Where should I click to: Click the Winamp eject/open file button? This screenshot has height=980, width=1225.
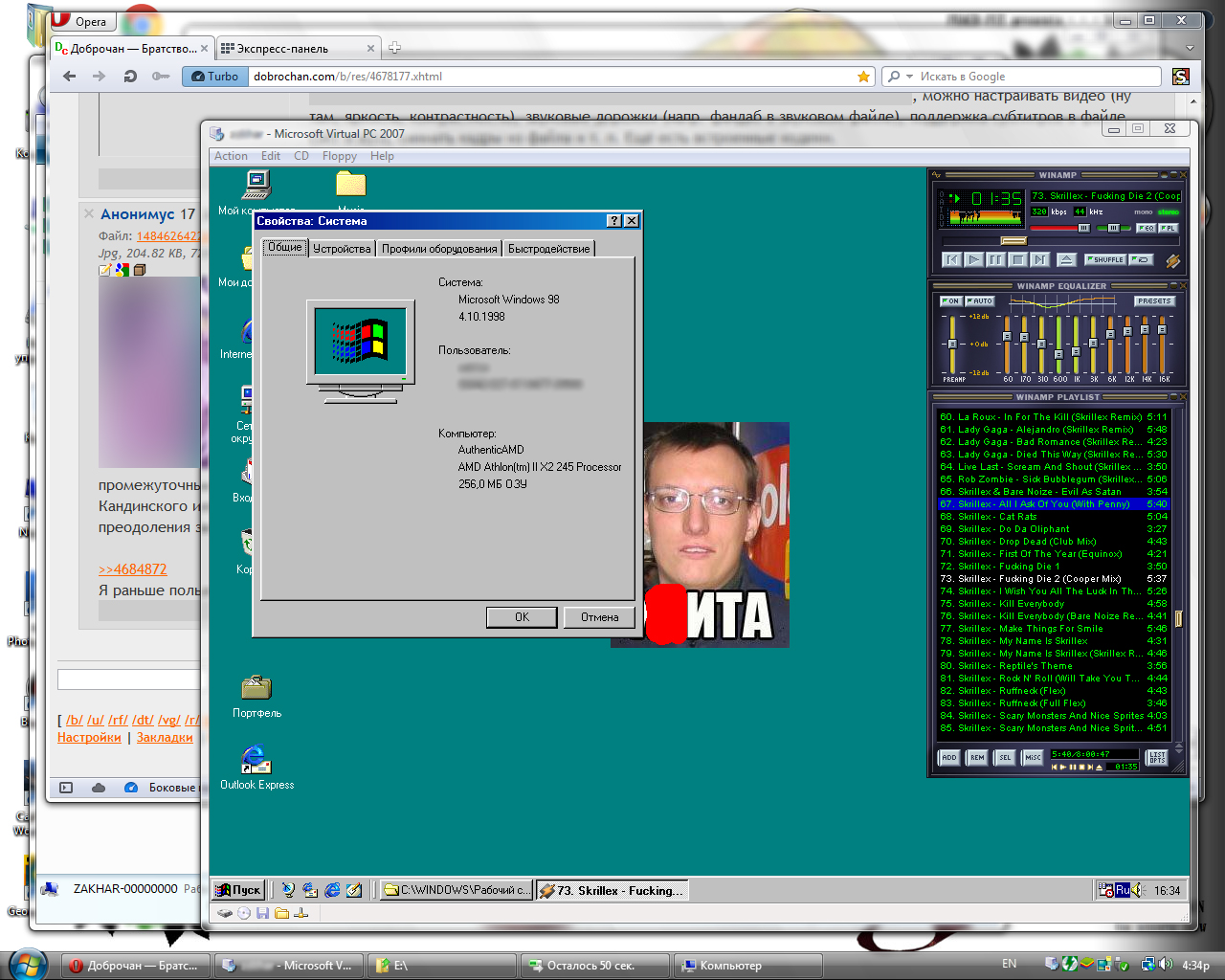point(1066,259)
